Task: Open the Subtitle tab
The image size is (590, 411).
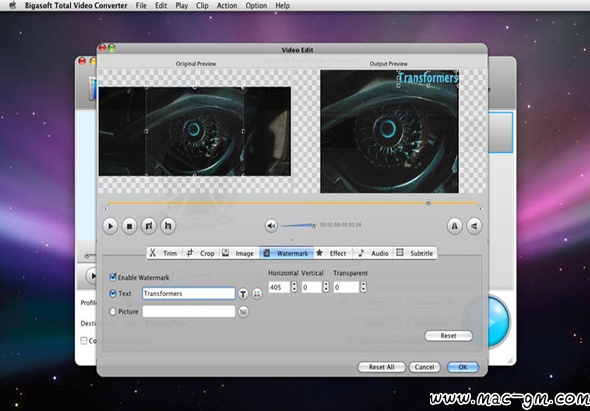Action: point(415,253)
